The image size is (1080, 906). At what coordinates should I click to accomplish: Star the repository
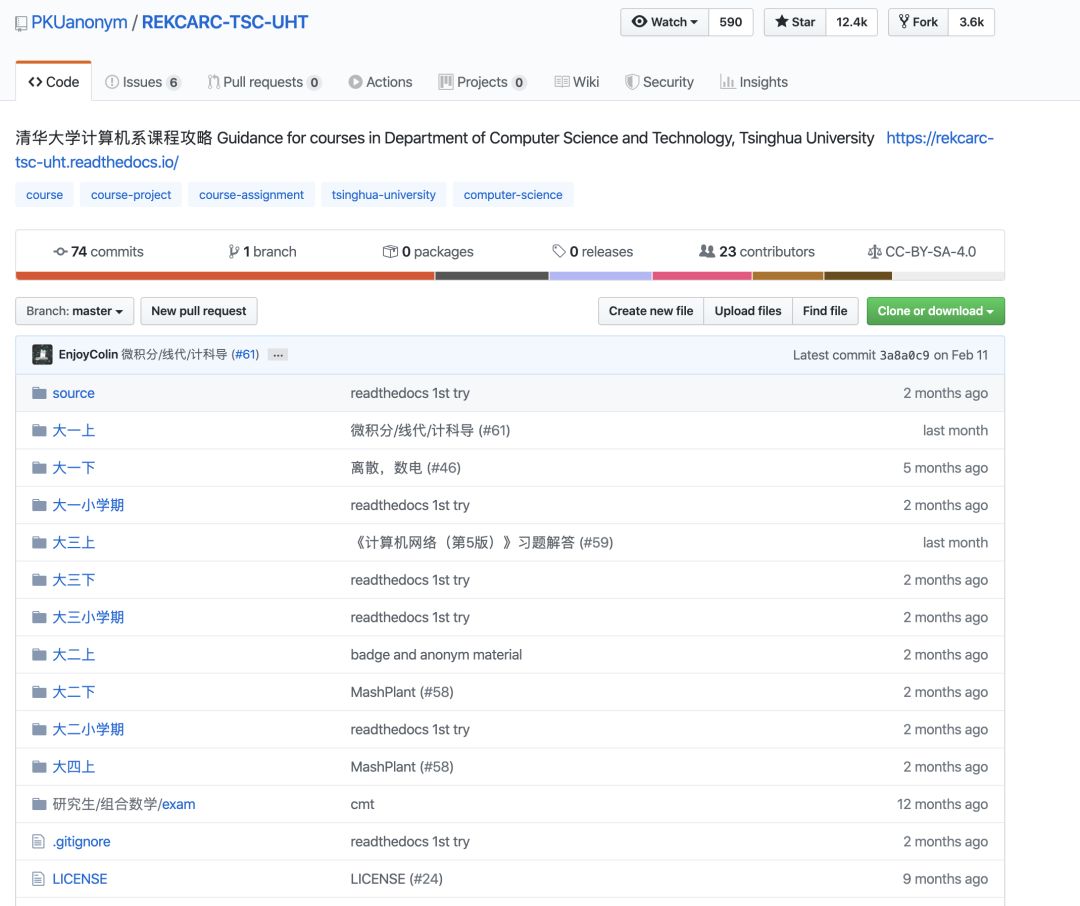795,22
